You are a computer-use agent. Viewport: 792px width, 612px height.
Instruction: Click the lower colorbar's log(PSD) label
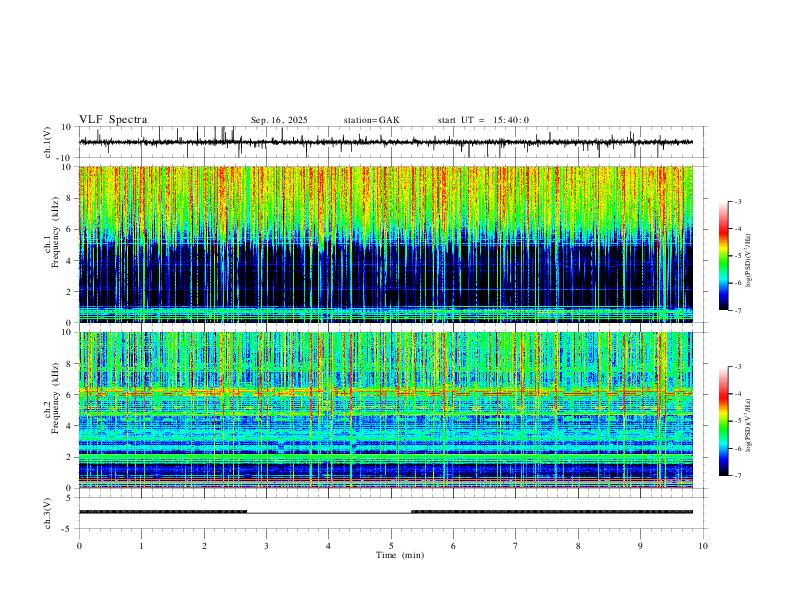coord(749,425)
